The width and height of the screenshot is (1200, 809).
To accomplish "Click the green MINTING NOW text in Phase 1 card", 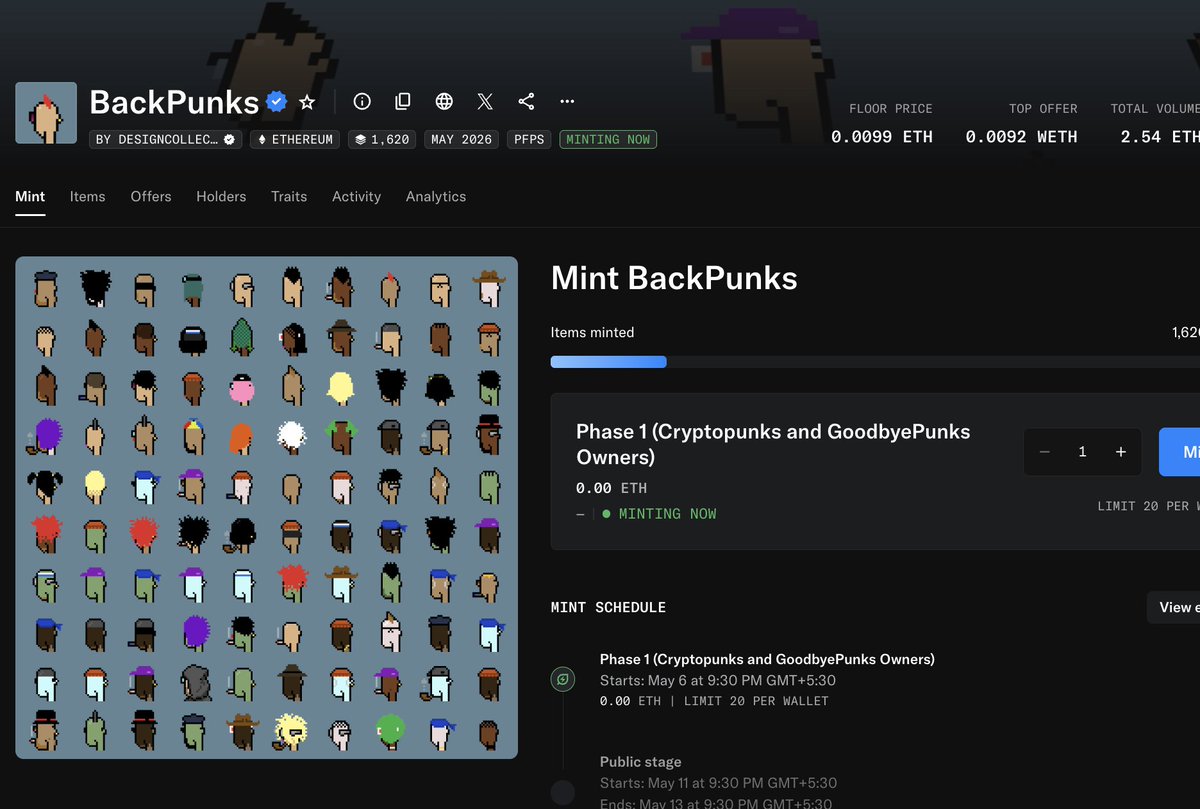I will point(667,514).
